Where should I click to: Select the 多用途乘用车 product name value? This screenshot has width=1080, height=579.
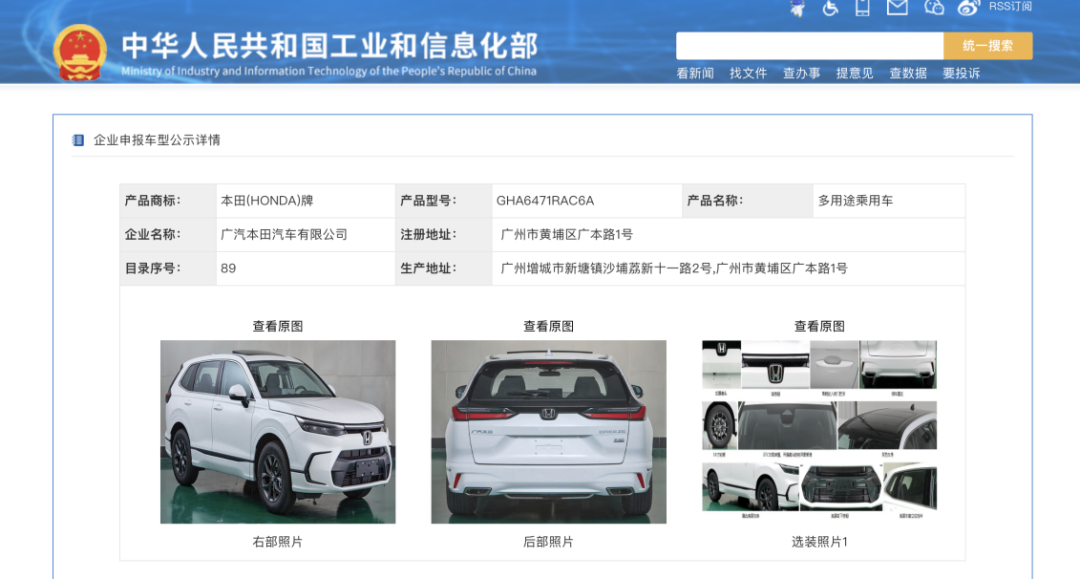[x=855, y=201]
